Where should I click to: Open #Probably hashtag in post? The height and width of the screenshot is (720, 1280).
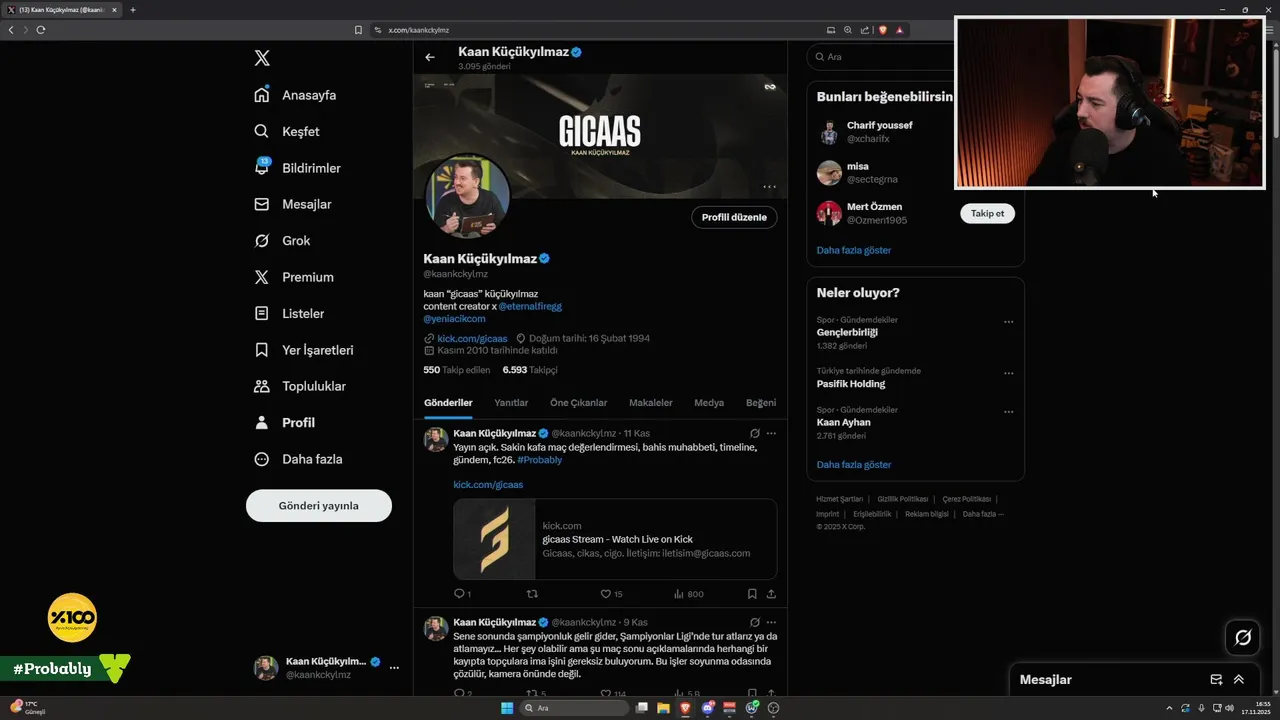point(539,460)
